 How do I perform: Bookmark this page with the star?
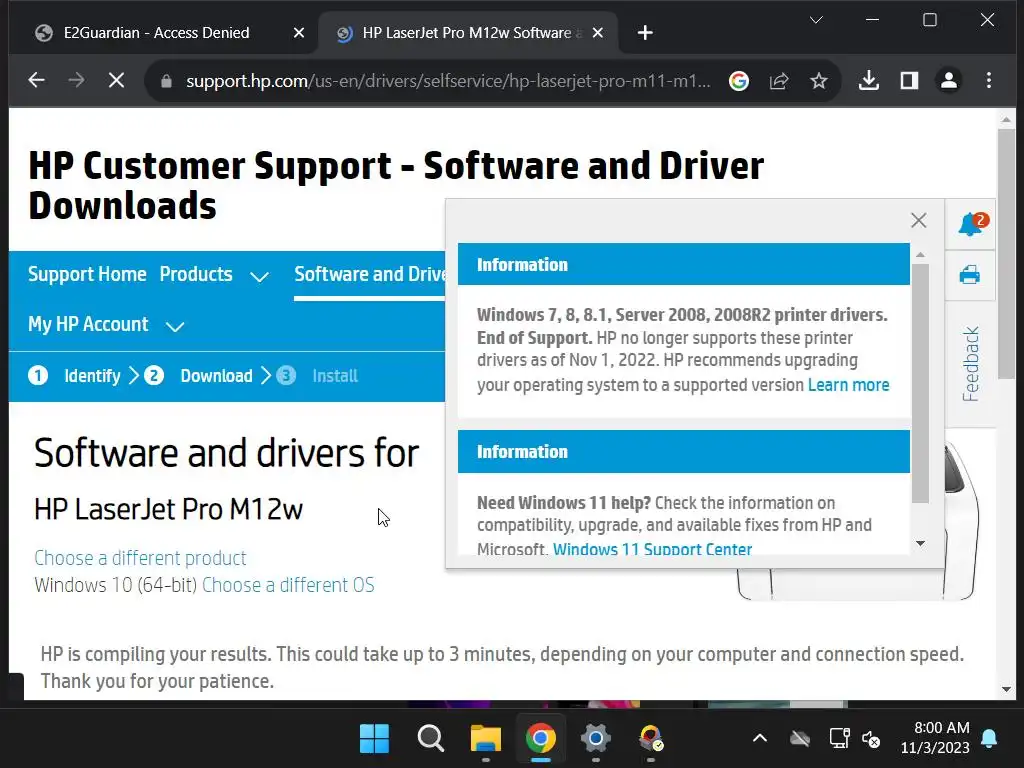[x=818, y=81]
